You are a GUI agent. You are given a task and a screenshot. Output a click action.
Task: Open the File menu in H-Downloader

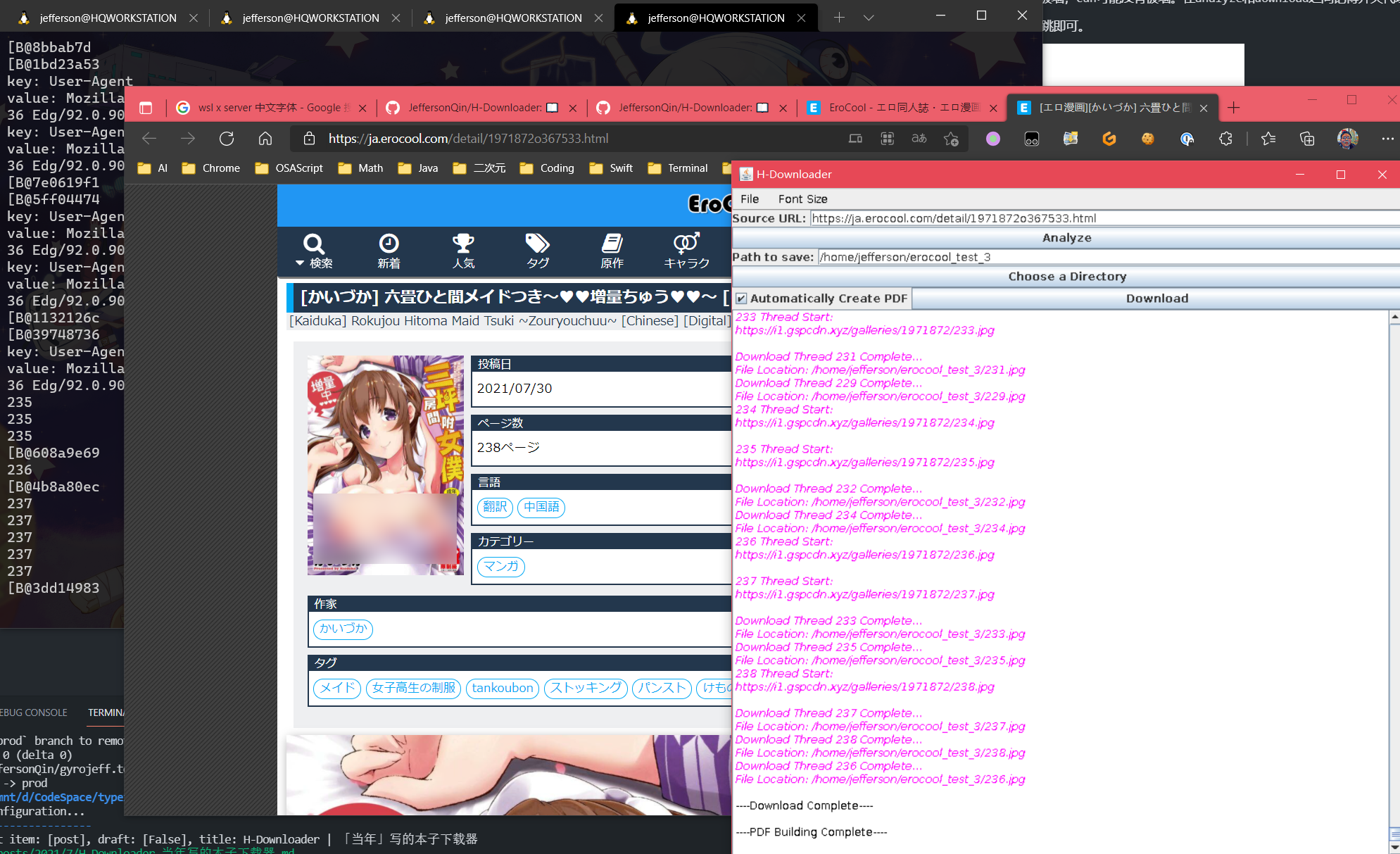[750, 199]
